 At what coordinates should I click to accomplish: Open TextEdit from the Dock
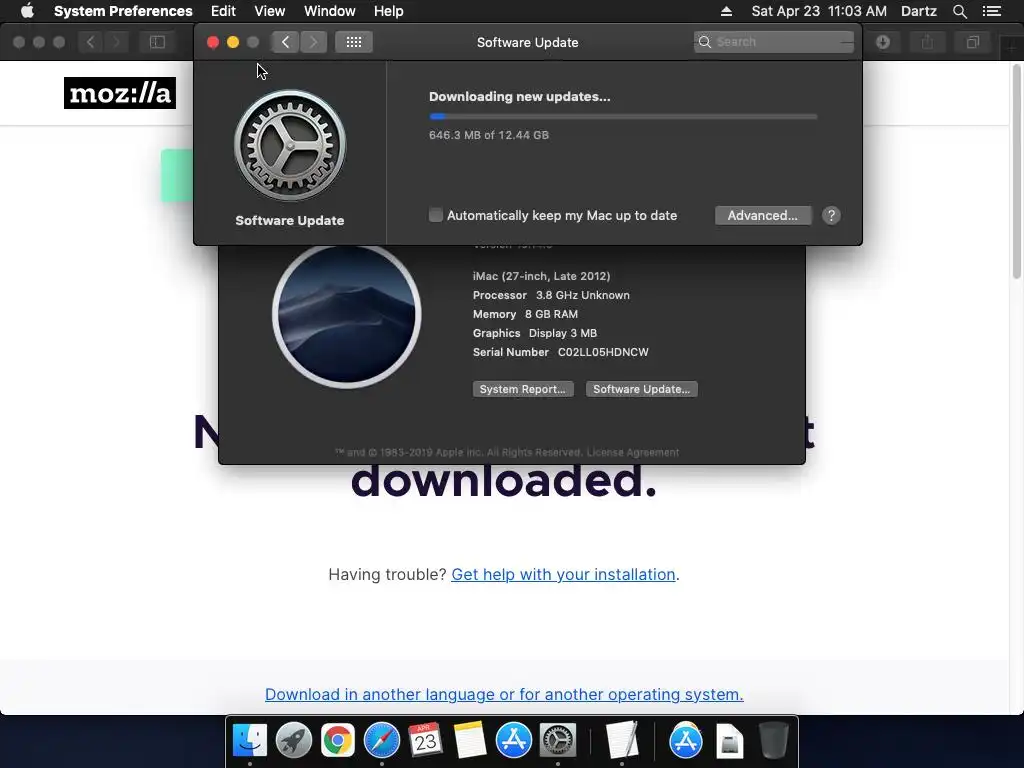[621, 740]
